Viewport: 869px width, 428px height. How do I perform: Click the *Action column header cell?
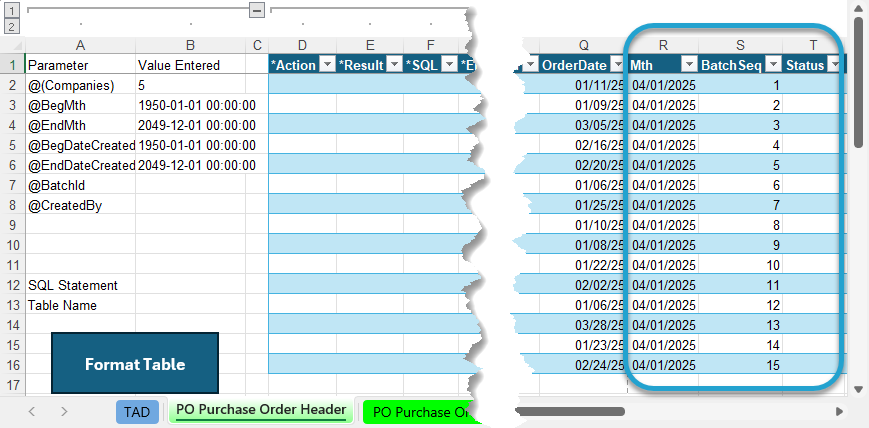tap(302, 65)
